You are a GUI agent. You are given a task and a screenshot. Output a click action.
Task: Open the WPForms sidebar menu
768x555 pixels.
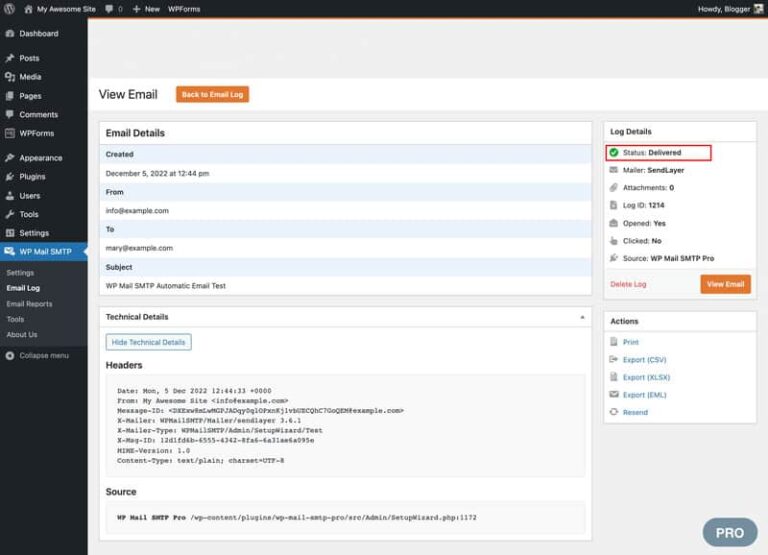(36, 133)
